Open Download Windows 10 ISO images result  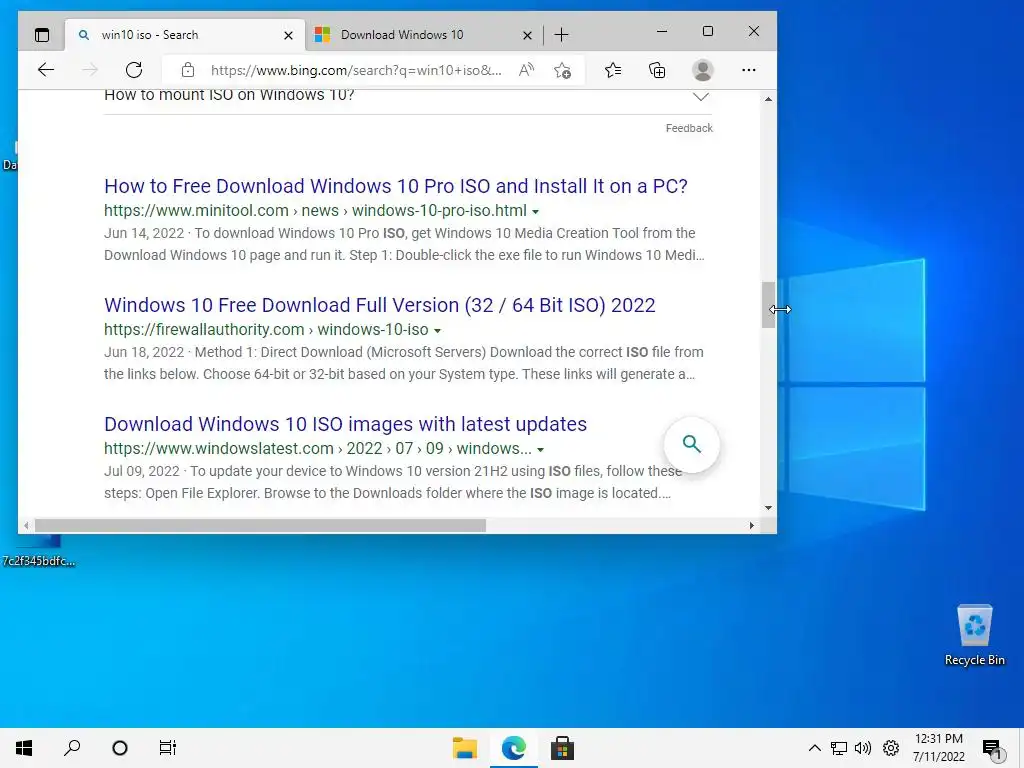pos(345,424)
